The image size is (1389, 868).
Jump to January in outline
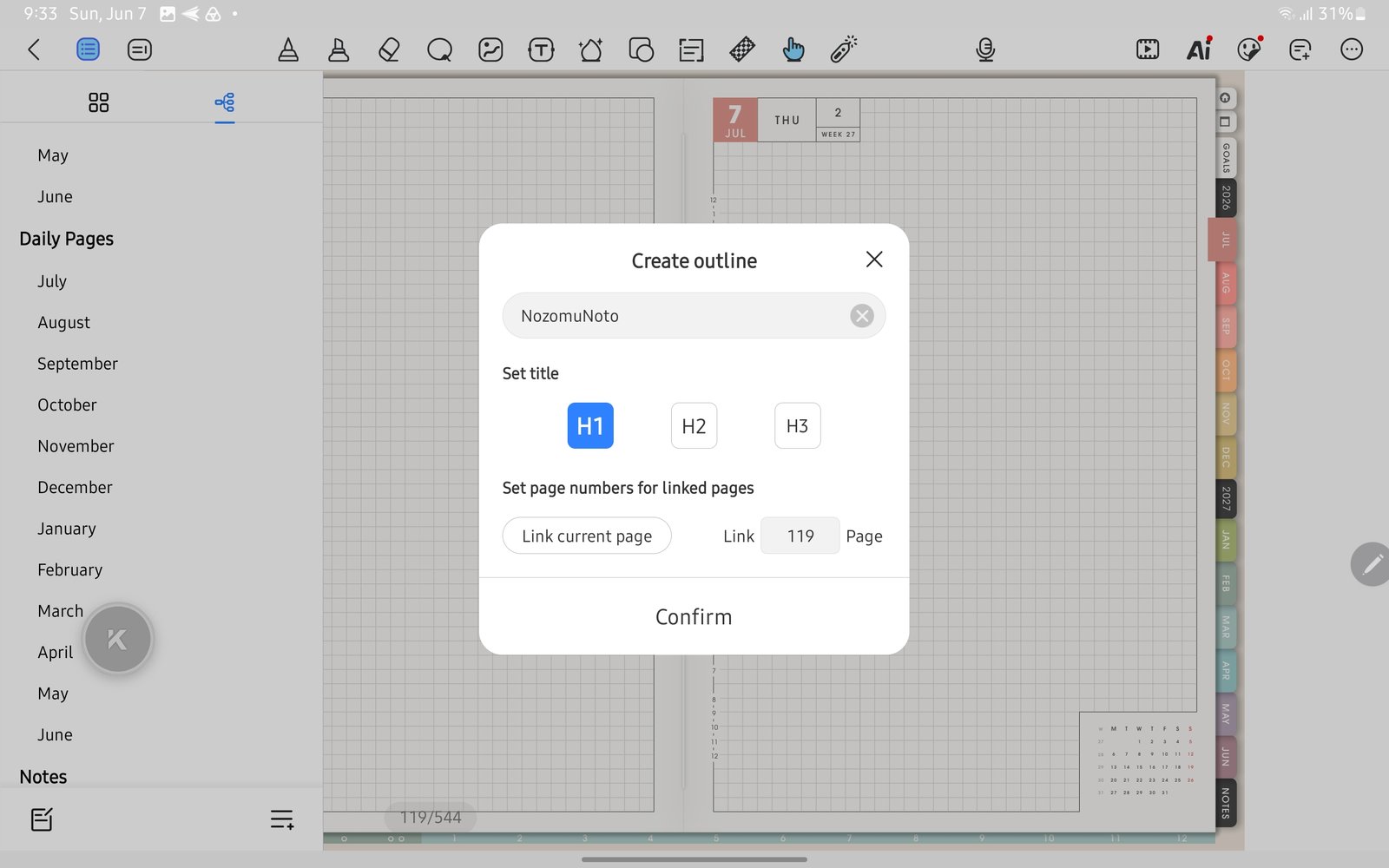point(67,529)
